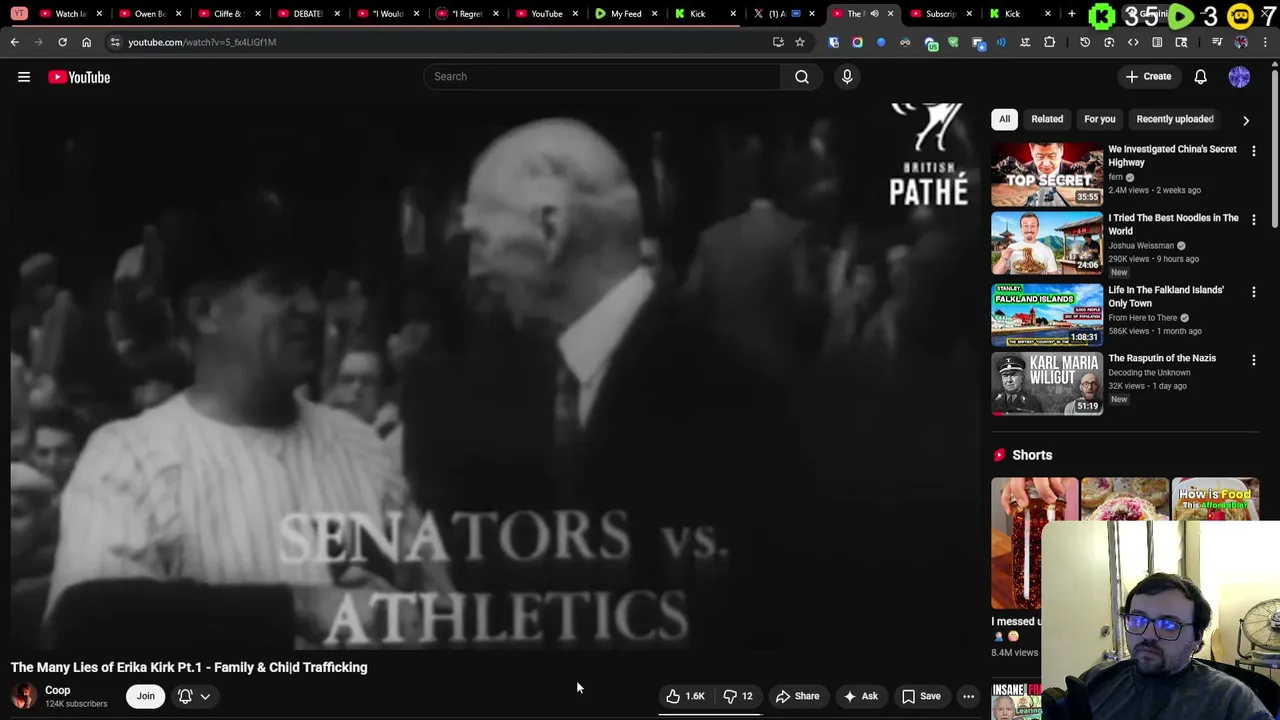Show more filter chips with right chevron
The height and width of the screenshot is (720, 1280).
click(x=1246, y=120)
